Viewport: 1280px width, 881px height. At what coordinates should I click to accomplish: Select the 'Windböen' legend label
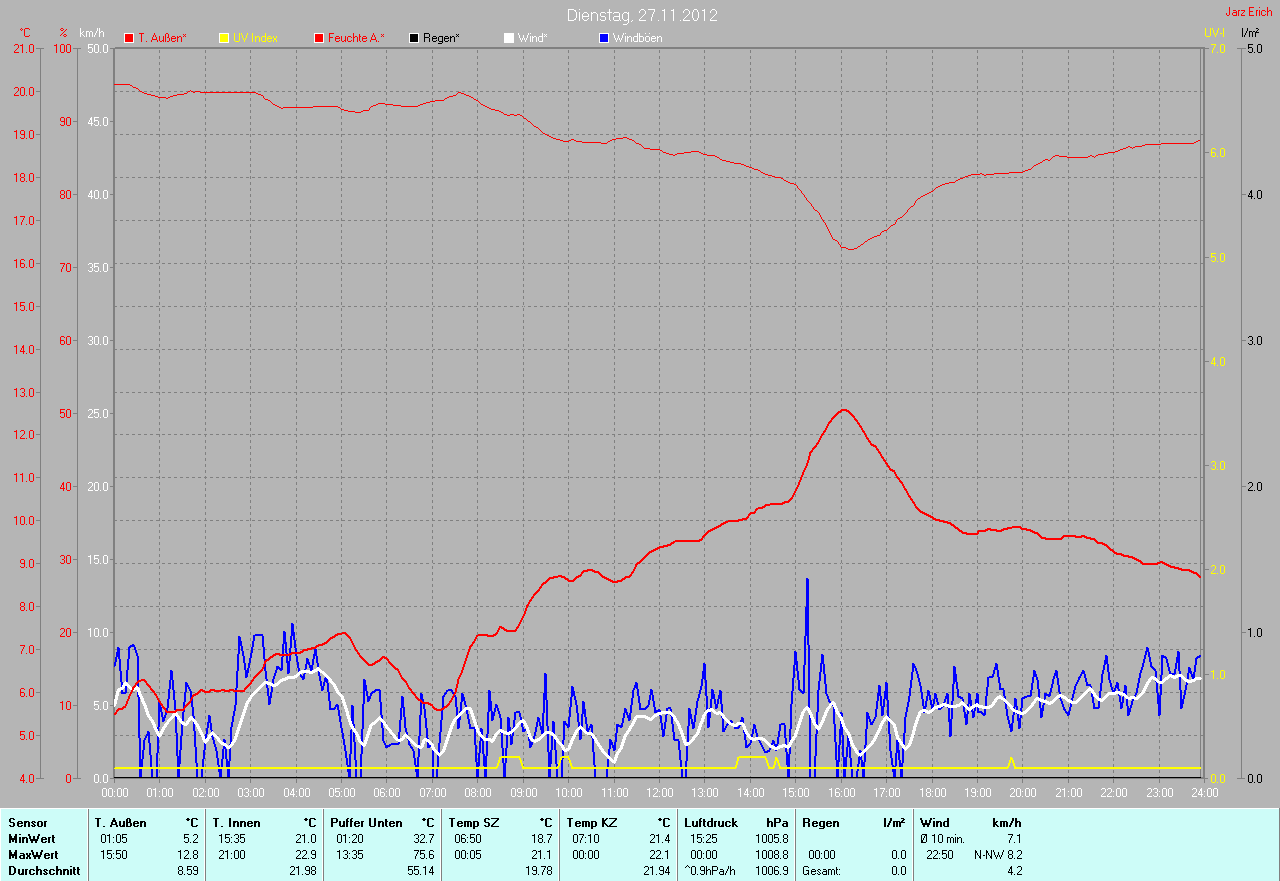[637, 38]
